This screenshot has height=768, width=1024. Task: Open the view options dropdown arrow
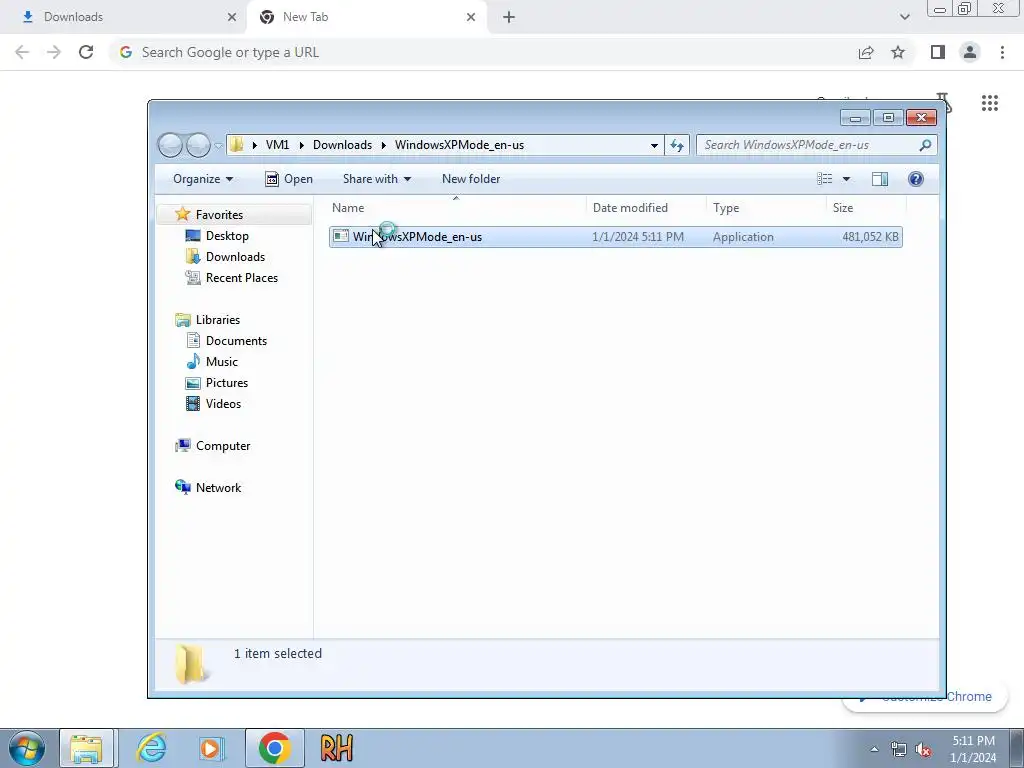(846, 179)
